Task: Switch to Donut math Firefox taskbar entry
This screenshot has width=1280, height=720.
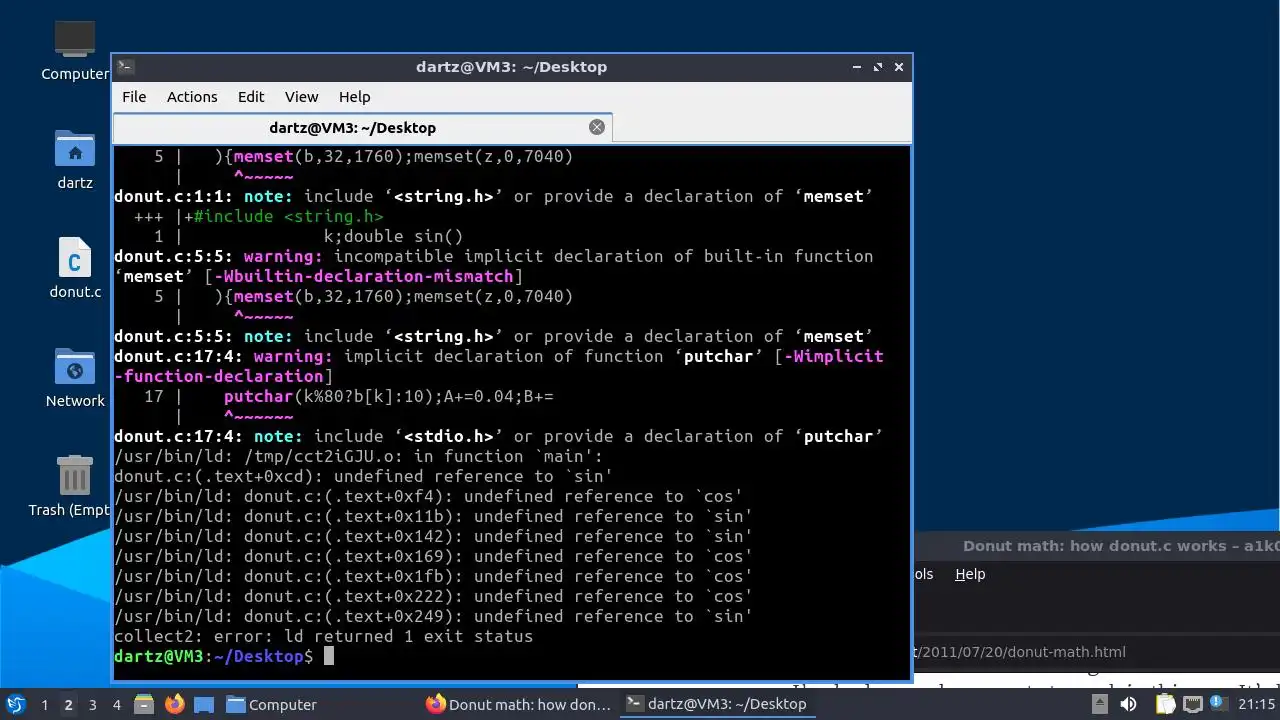Action: coord(519,704)
